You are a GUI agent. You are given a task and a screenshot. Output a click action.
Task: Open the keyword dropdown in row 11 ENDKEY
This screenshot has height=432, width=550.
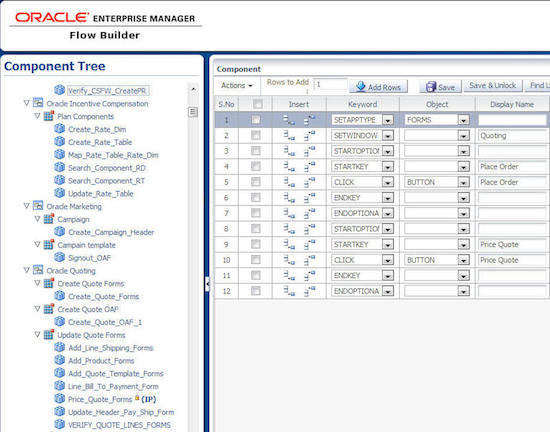pyautogui.click(x=388, y=276)
